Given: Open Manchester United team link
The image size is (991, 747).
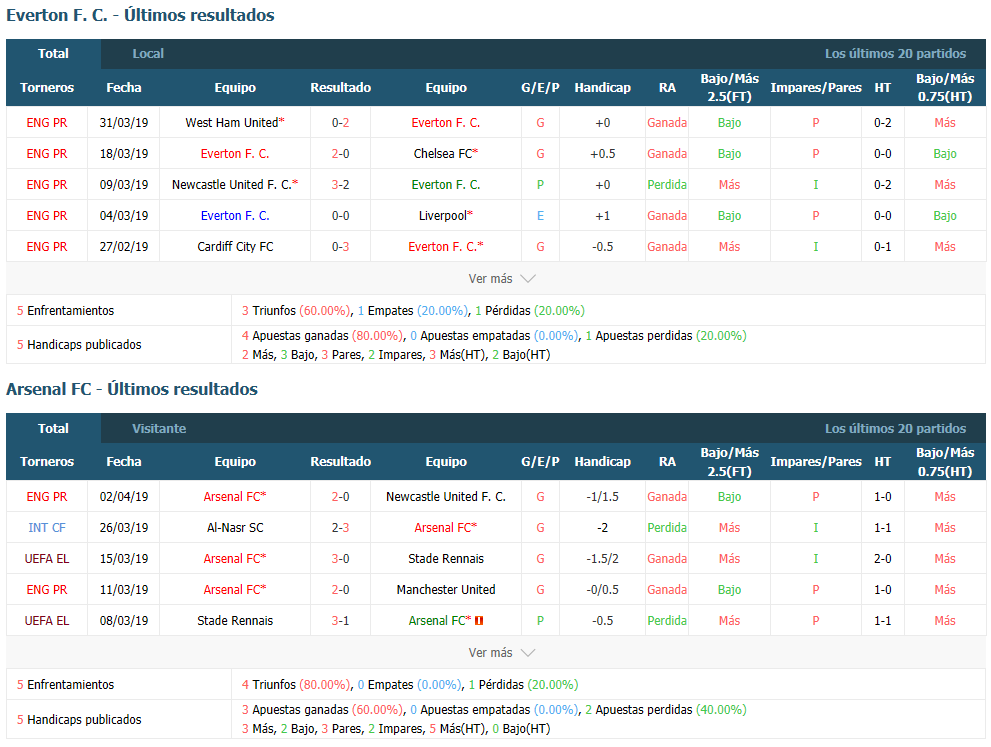Looking at the screenshot, I should [446, 590].
